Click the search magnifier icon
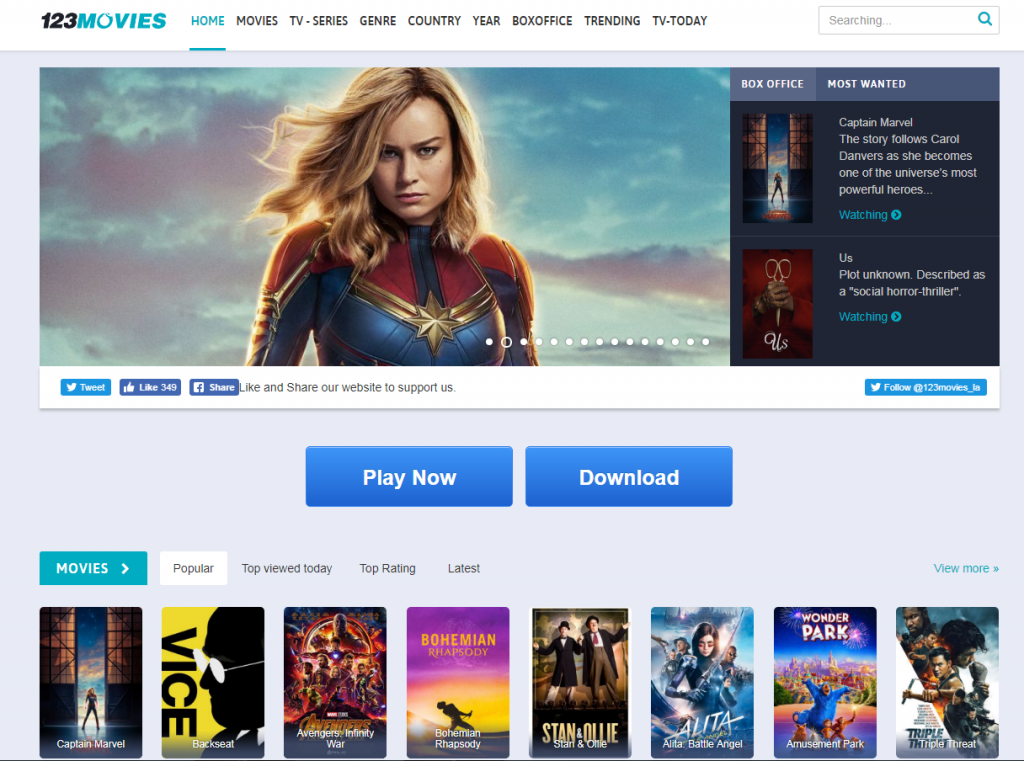1024x761 pixels. click(984, 19)
